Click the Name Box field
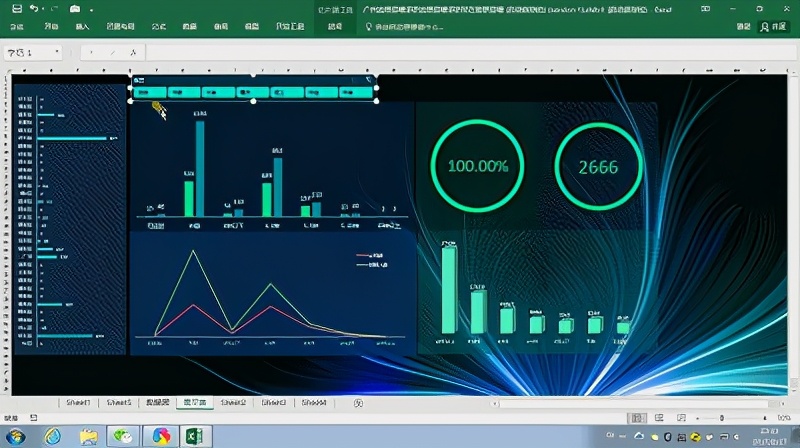 (28, 53)
